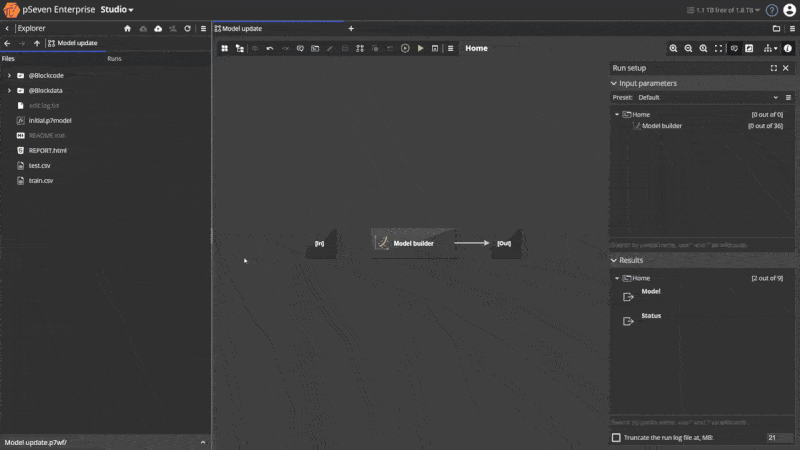
Task: Toggle the Run setup pane button
Action: tap(749, 48)
